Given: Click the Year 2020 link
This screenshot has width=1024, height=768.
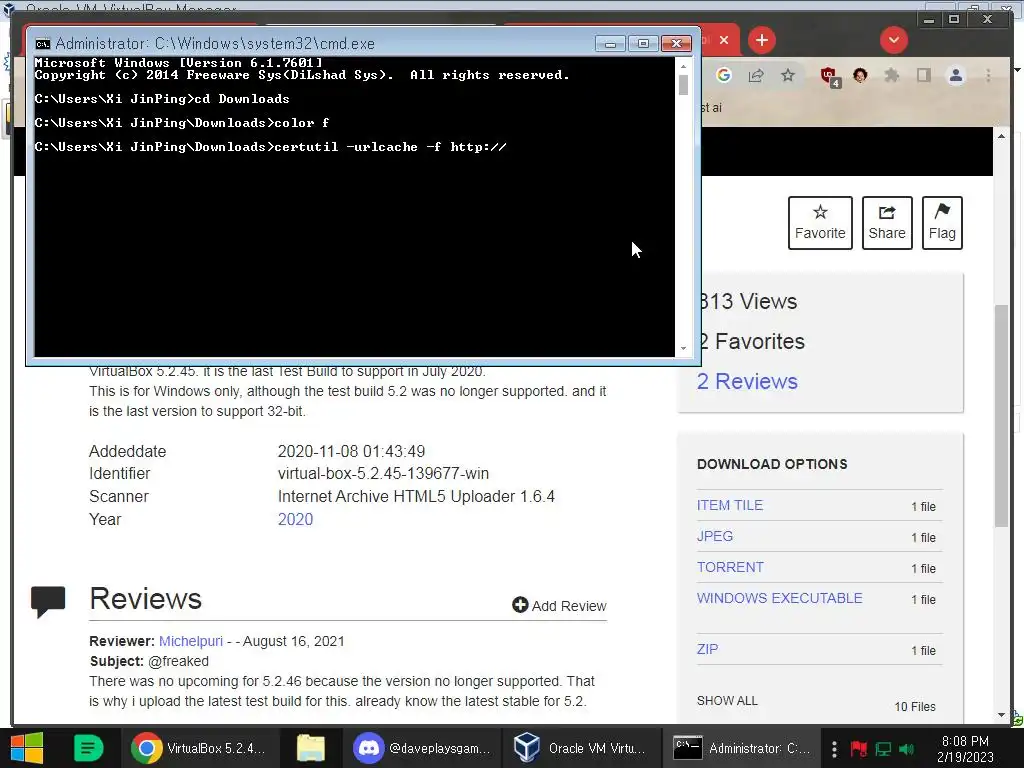Looking at the screenshot, I should click(x=295, y=519).
